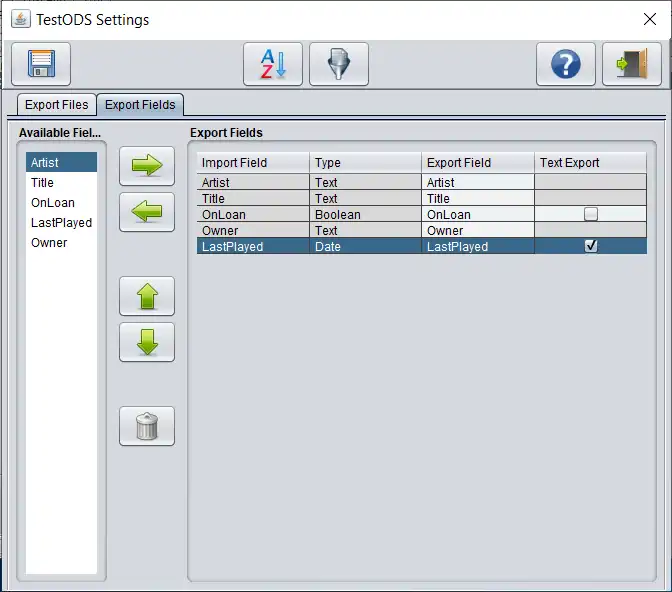
Task: Enable Text Export for OnLoan row
Action: point(591,214)
